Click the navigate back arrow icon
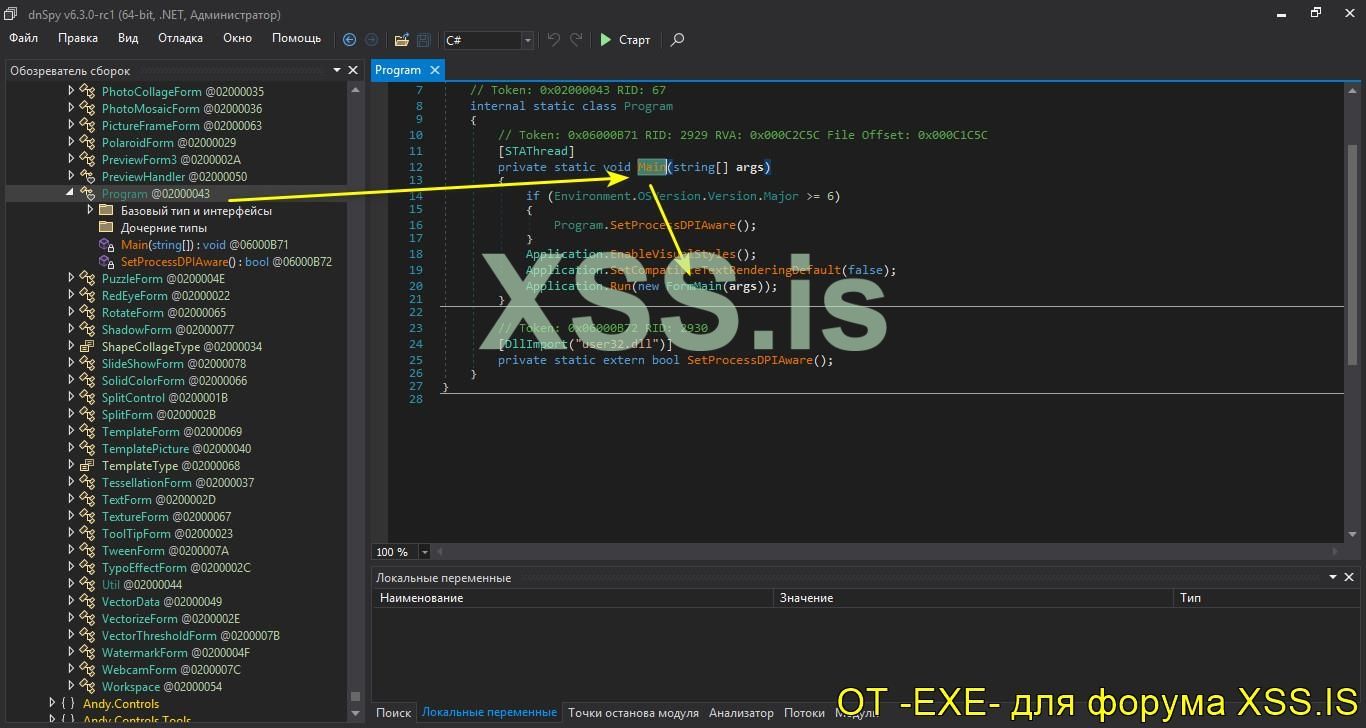Screen dimensions: 1366x728 click(349, 40)
